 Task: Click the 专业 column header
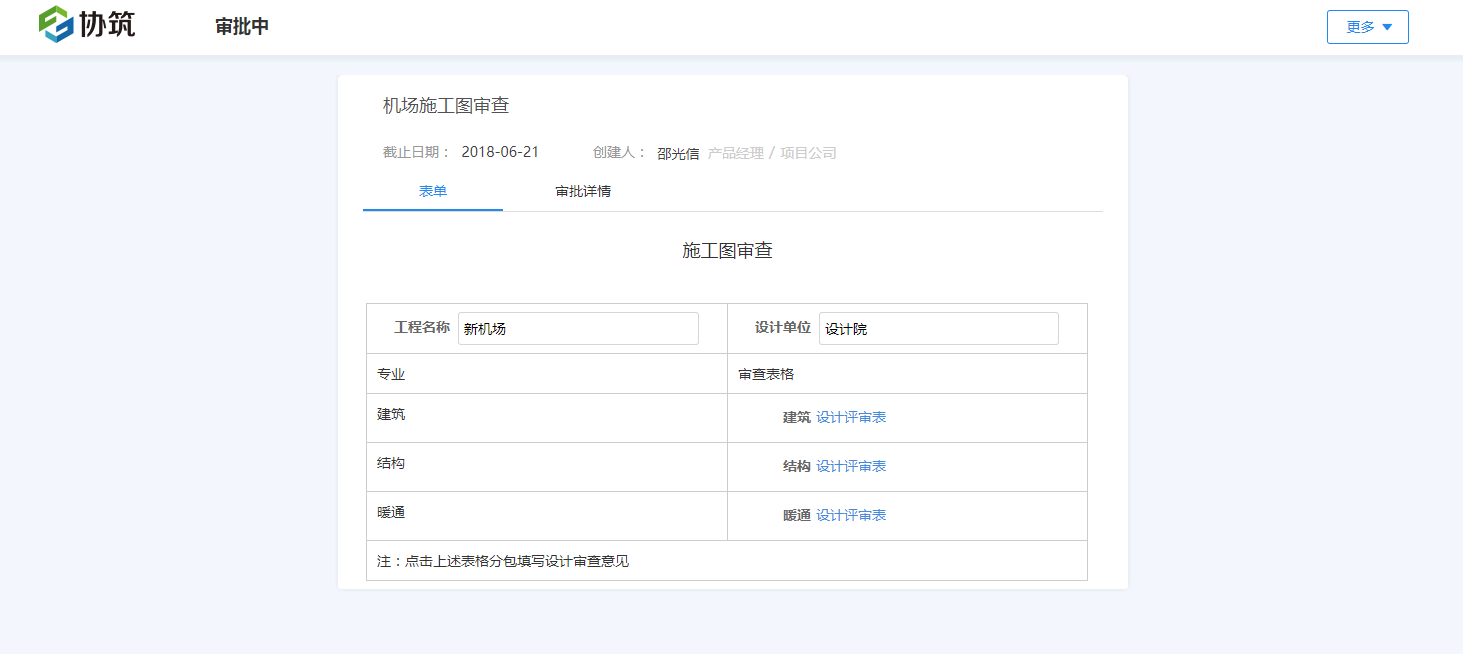coord(390,373)
